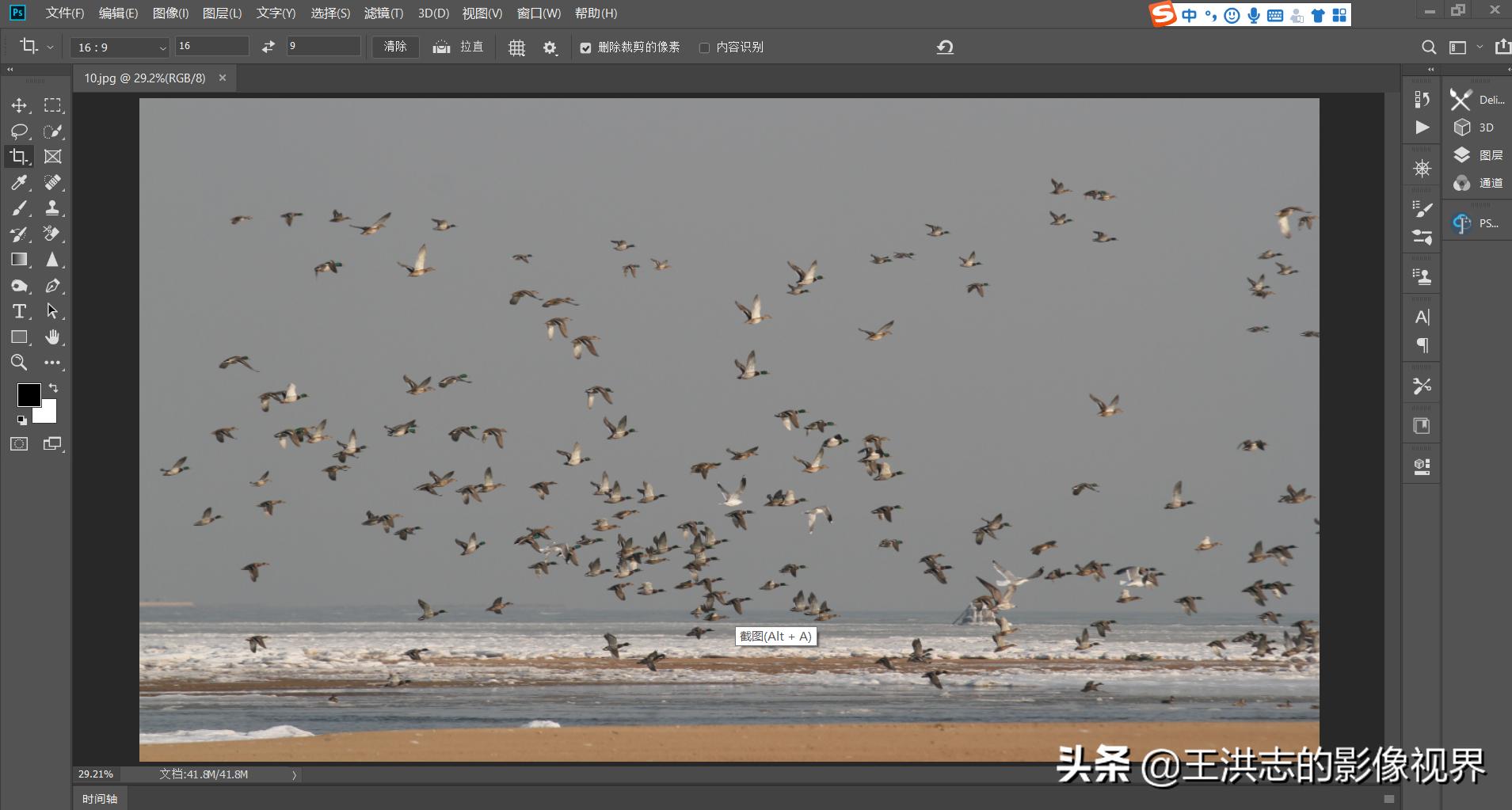Switch to the 时间轴 tab
1512x810 pixels.
99,798
